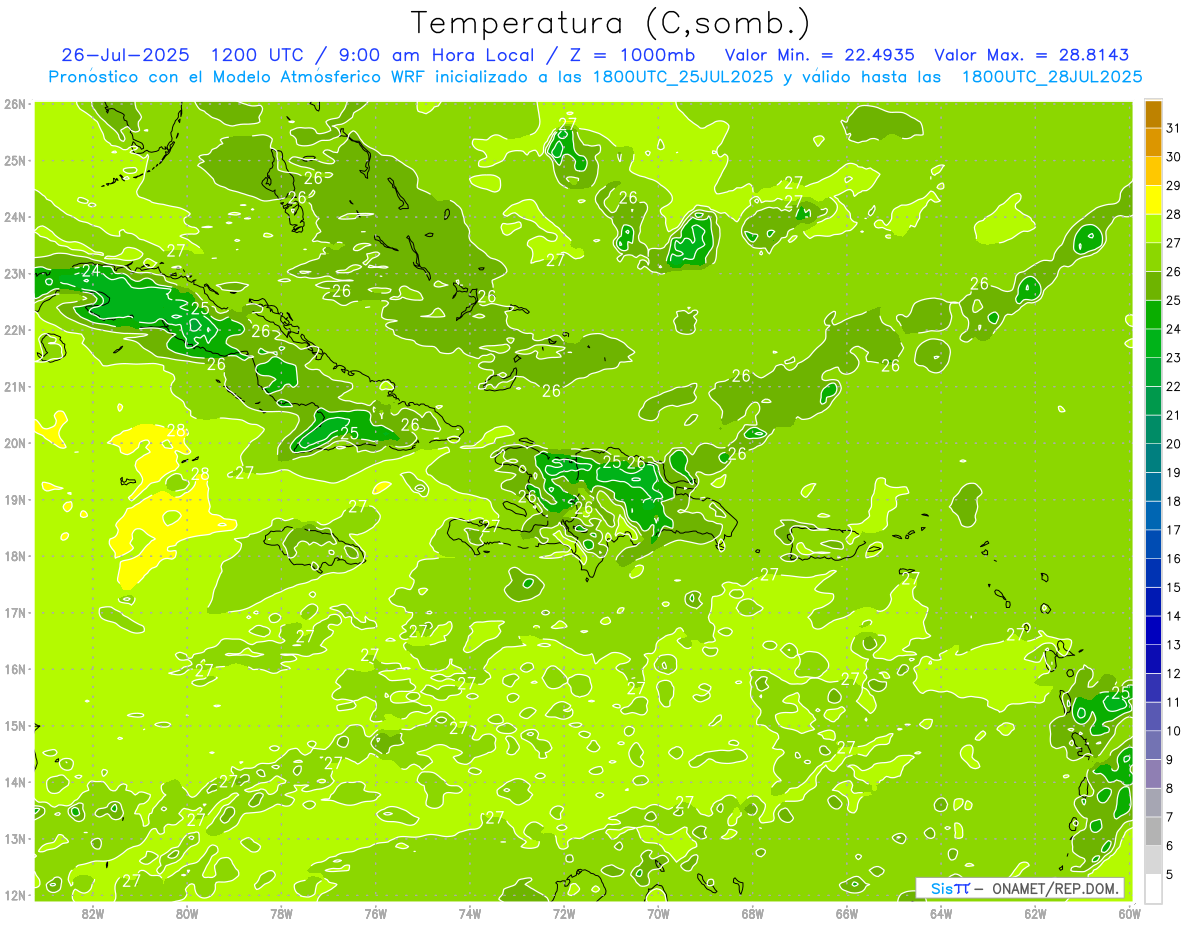Click the color bar label '5'
1200x927 pixels.
1170,875
